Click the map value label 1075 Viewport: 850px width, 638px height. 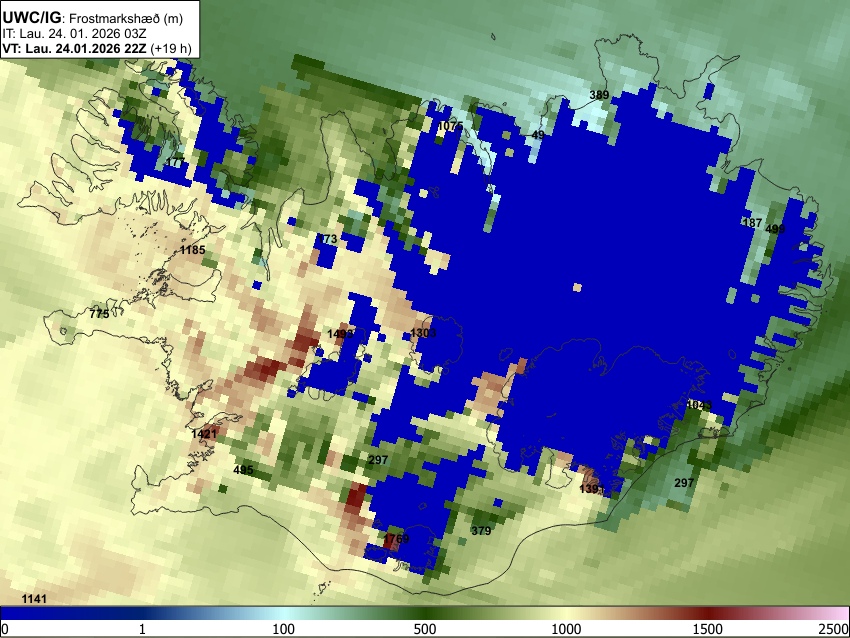coord(450,126)
